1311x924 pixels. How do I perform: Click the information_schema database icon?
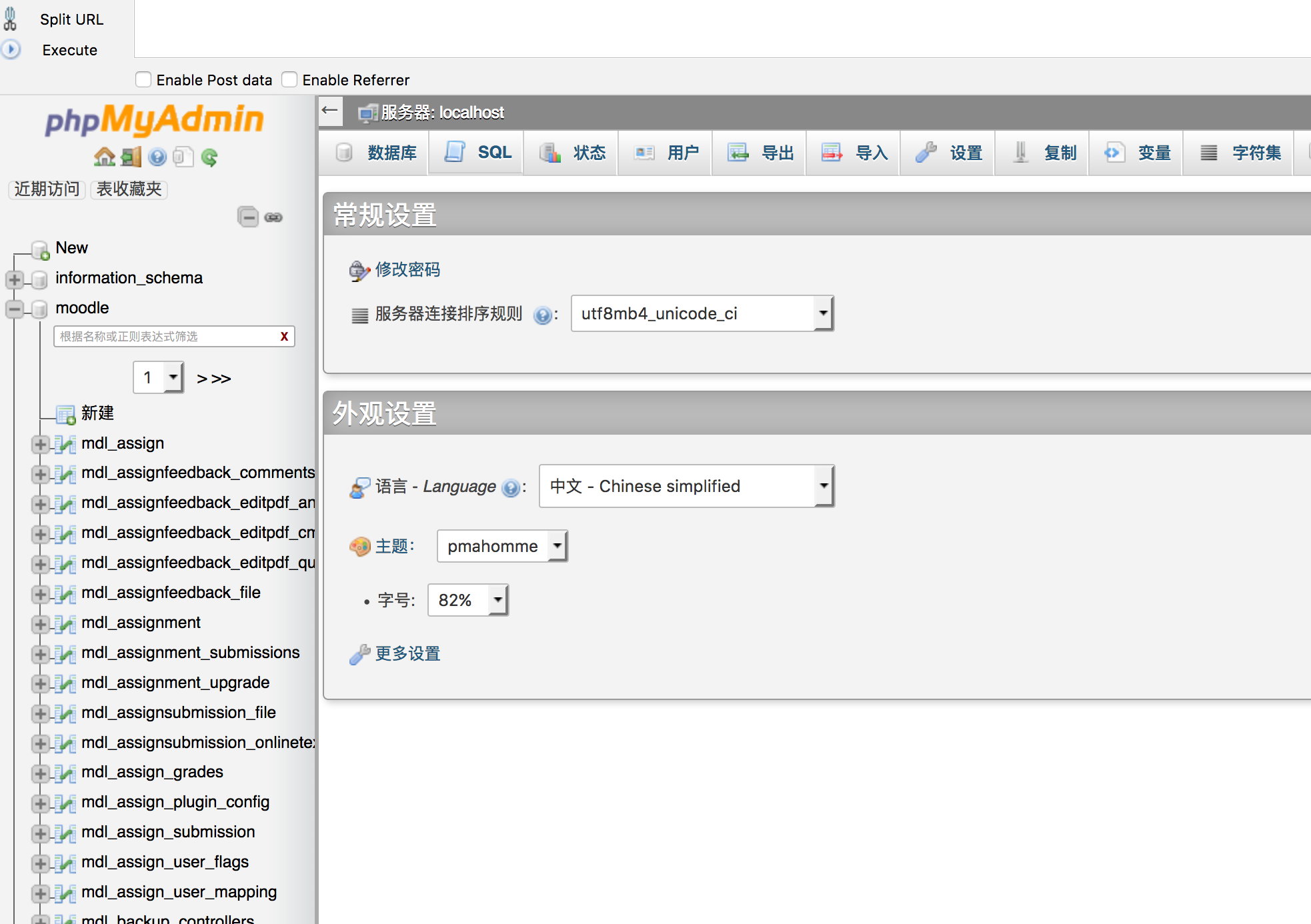coord(40,279)
